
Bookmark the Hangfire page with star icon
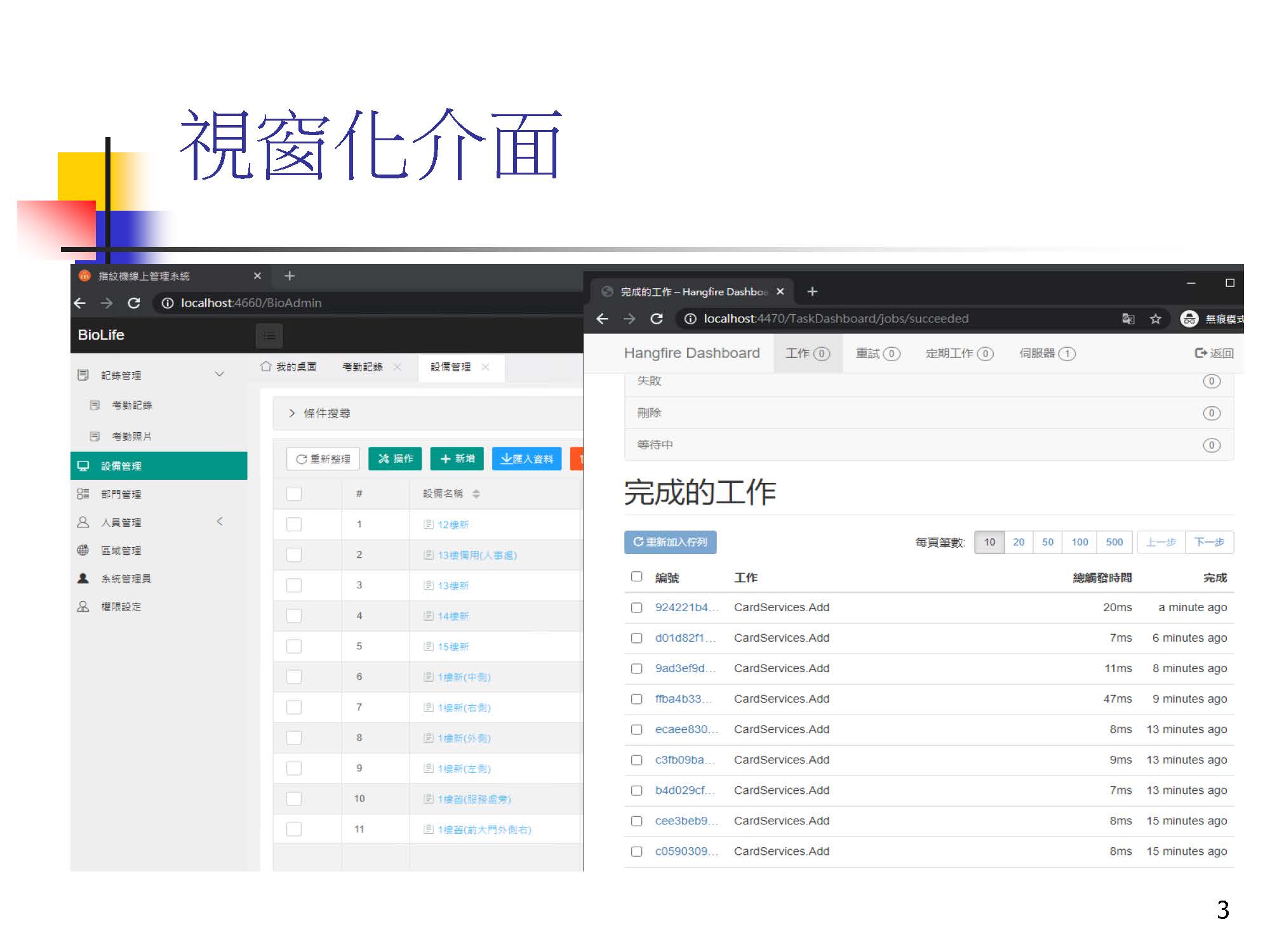[1156, 319]
